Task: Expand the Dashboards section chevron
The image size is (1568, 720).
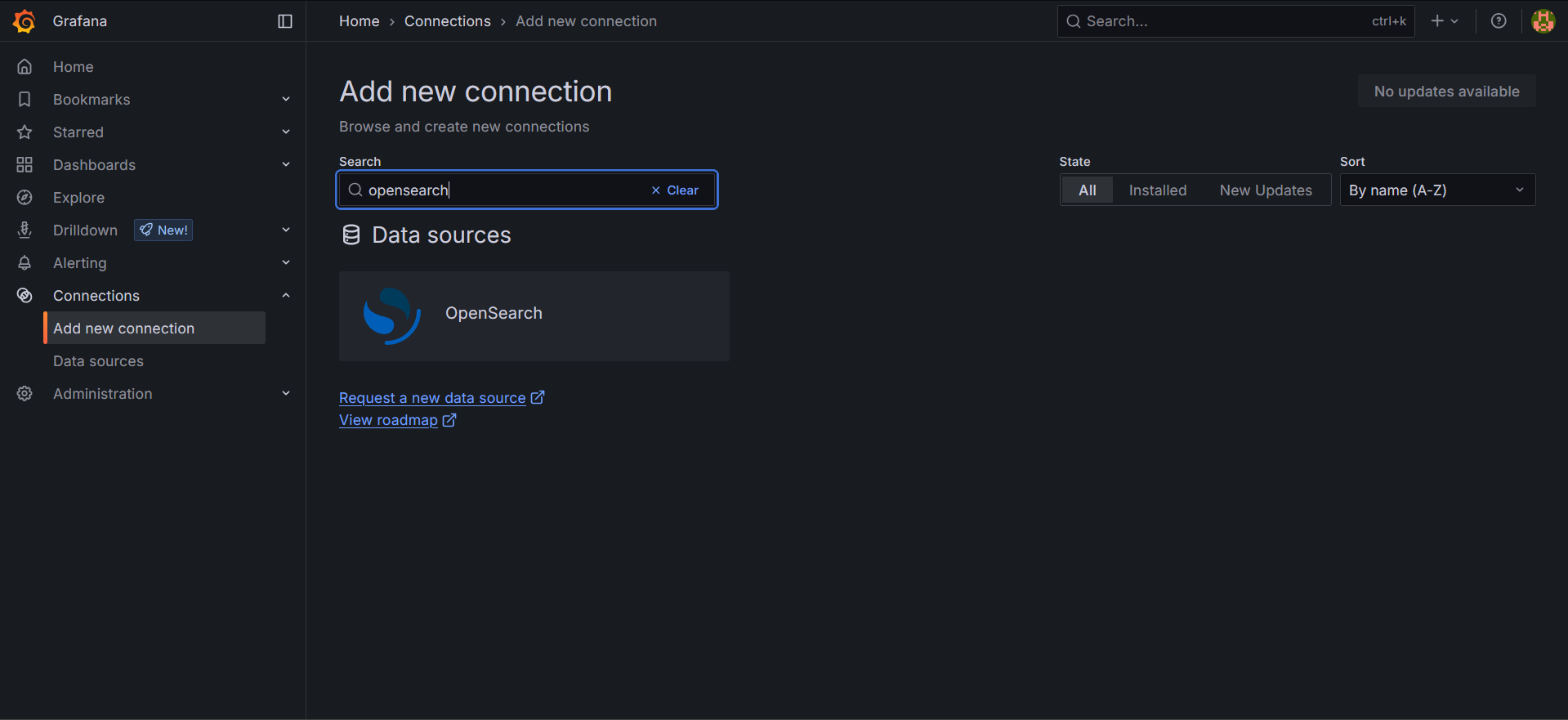Action: point(286,165)
